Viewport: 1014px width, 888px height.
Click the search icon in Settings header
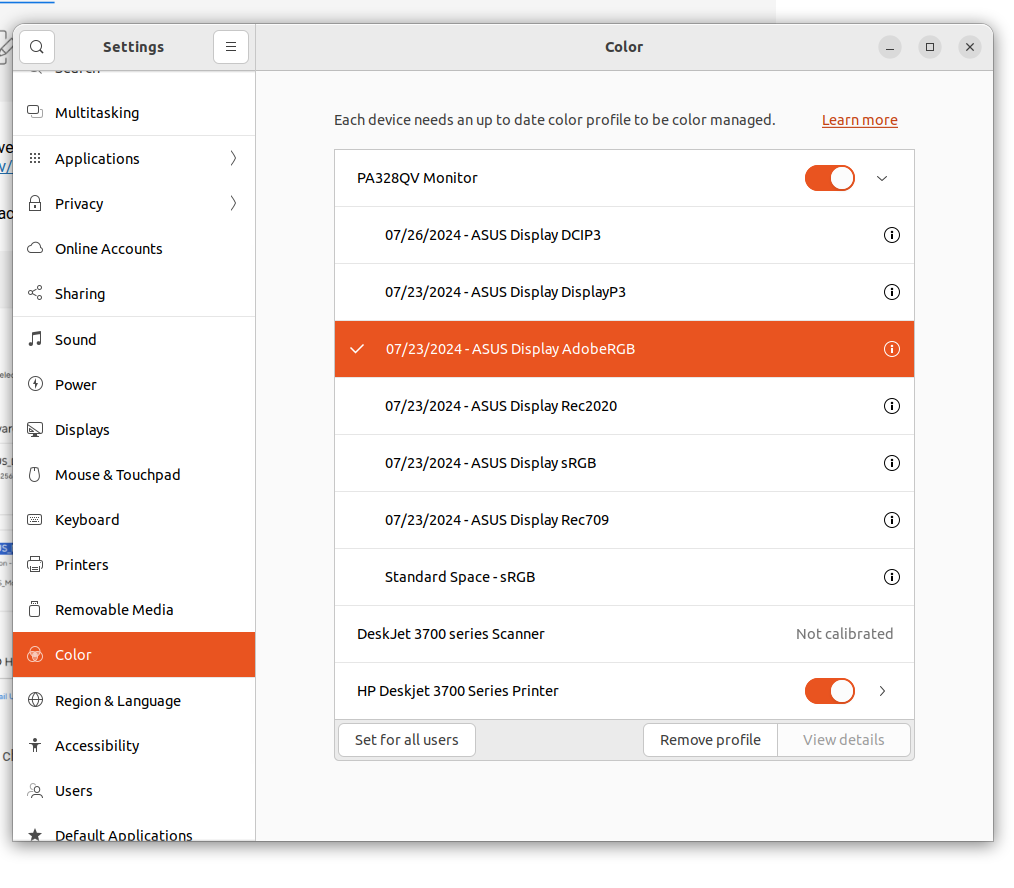point(37,47)
